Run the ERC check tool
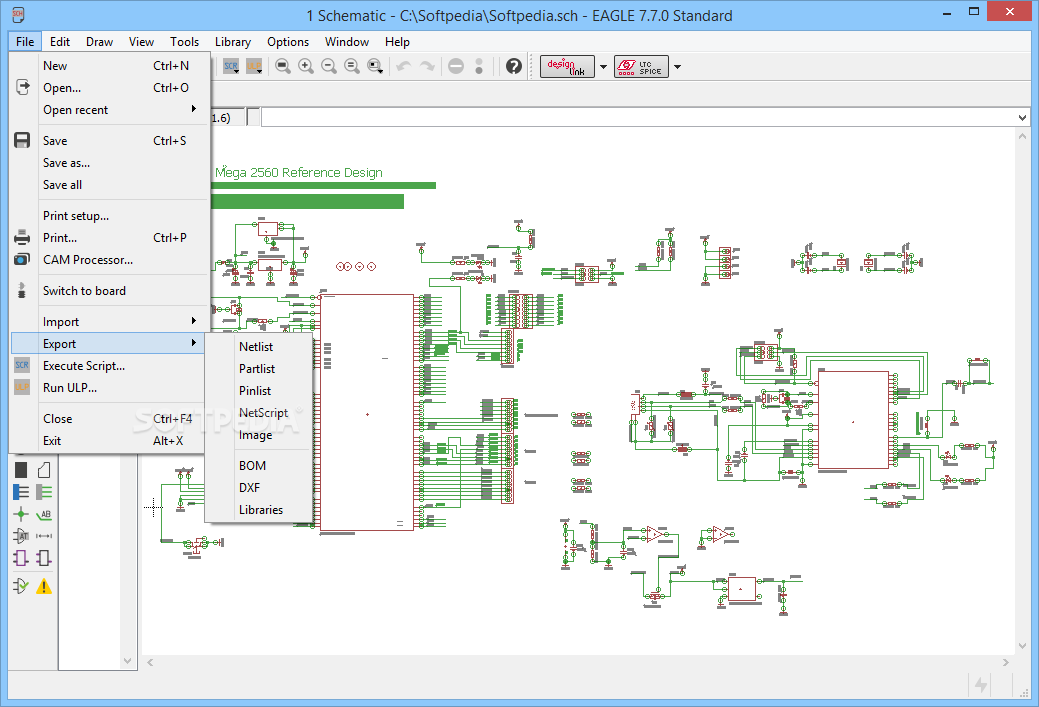Viewport: 1039px width, 707px height. [21, 586]
